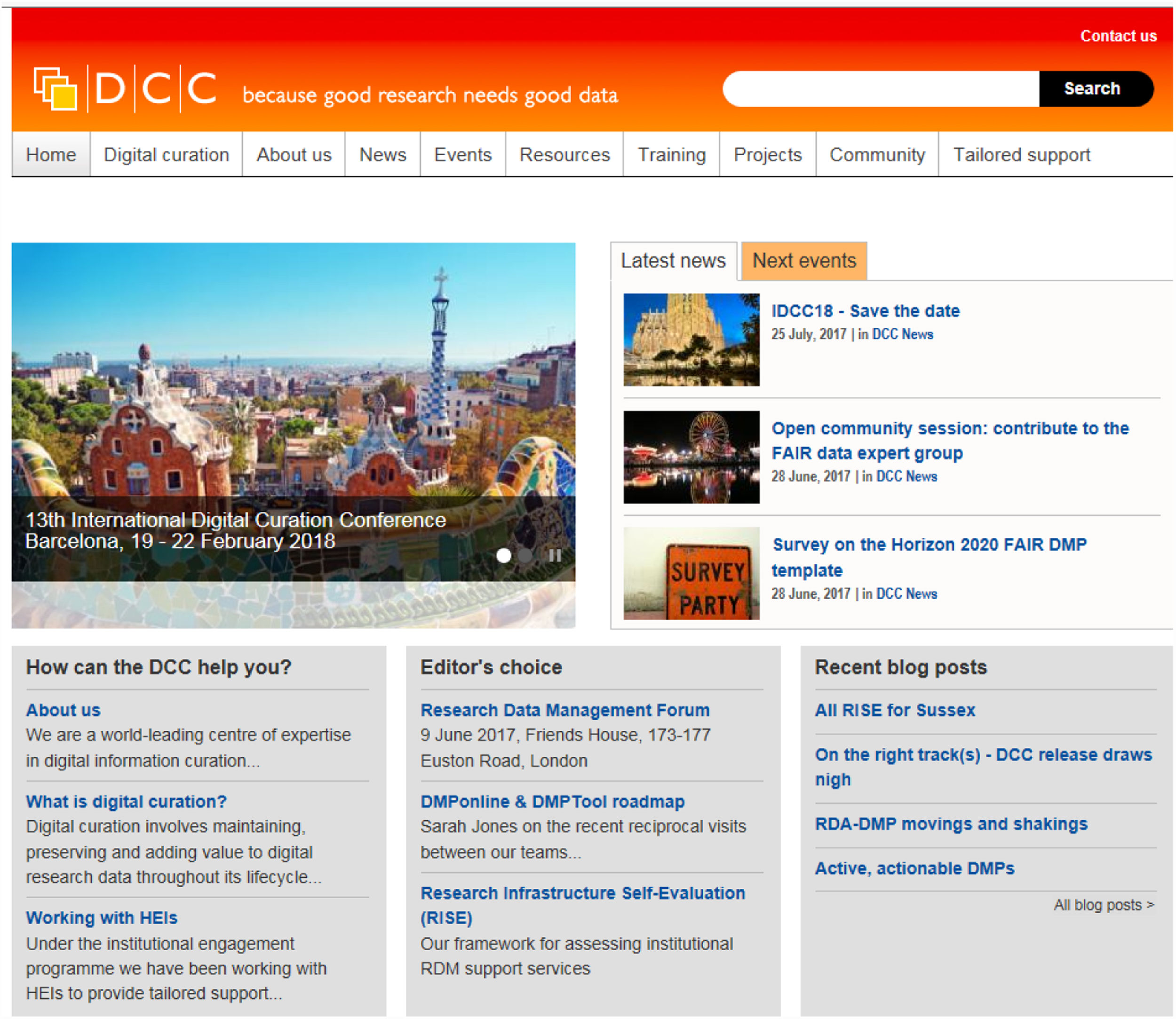Switch to the Latest news tab
Viewport: 1176px width, 1019px height.
673,261
